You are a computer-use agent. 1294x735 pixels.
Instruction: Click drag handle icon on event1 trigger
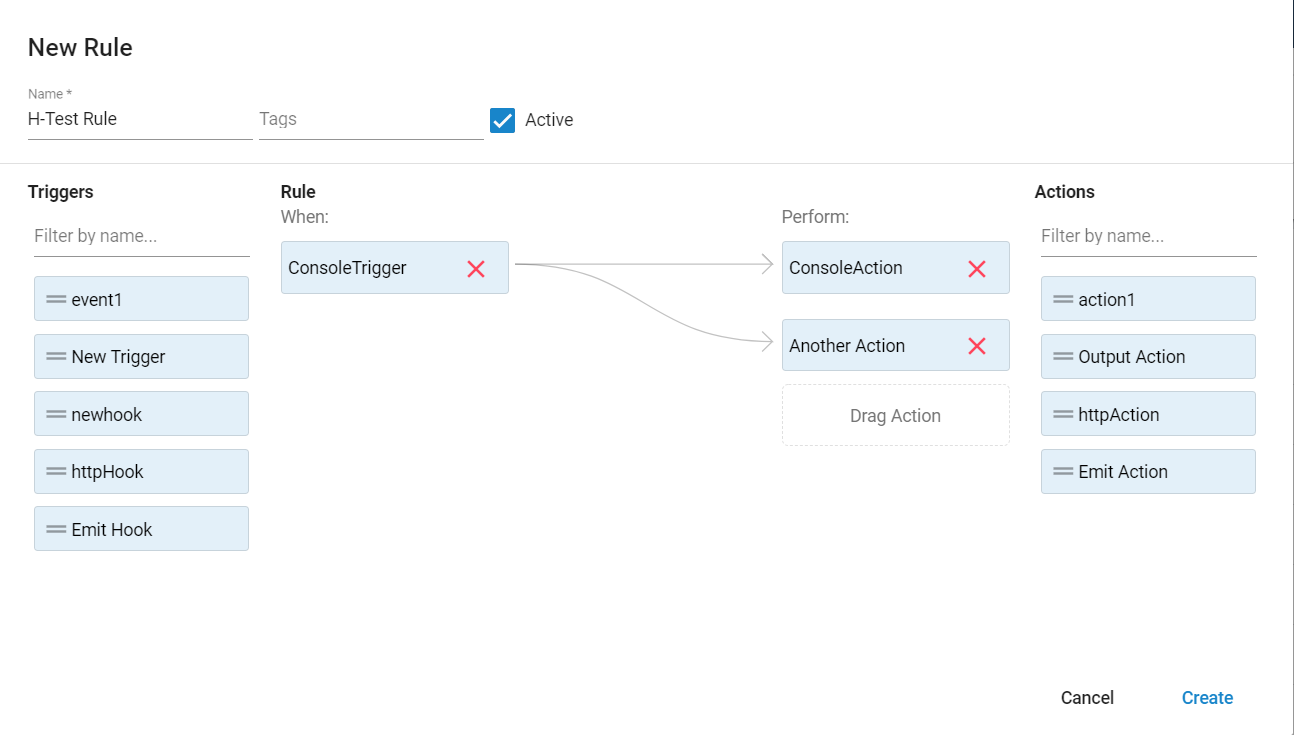pyautogui.click(x=56, y=299)
